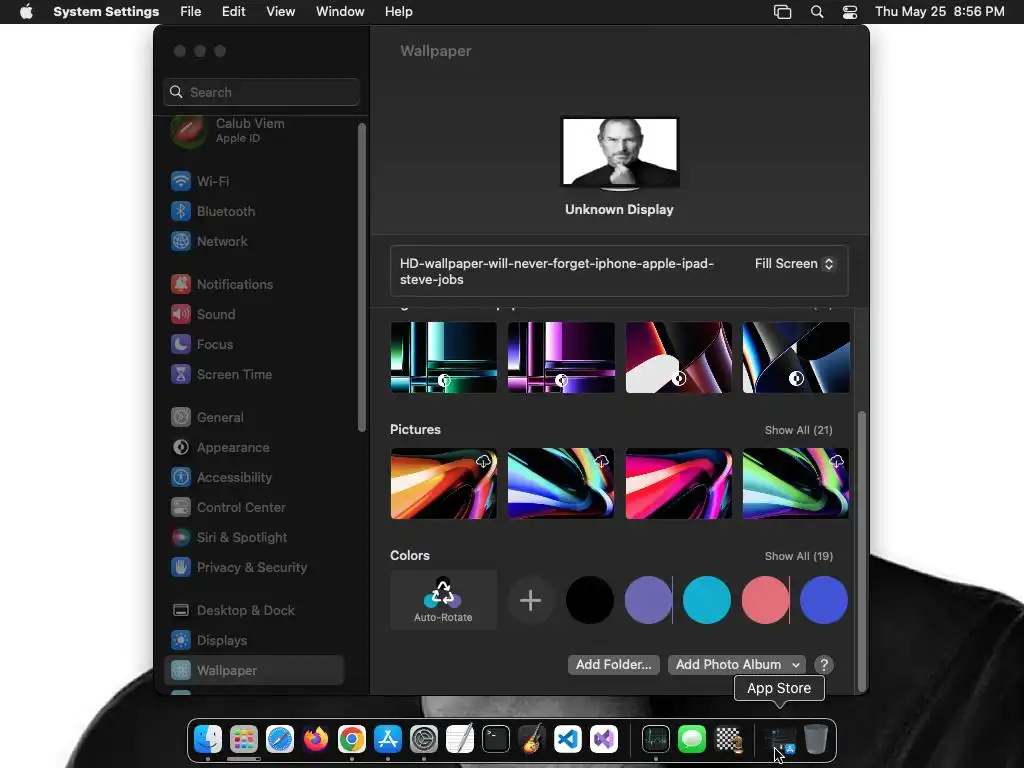
Task: Select magenta grid dynamic wallpaper thumbnail
Action: 561,357
